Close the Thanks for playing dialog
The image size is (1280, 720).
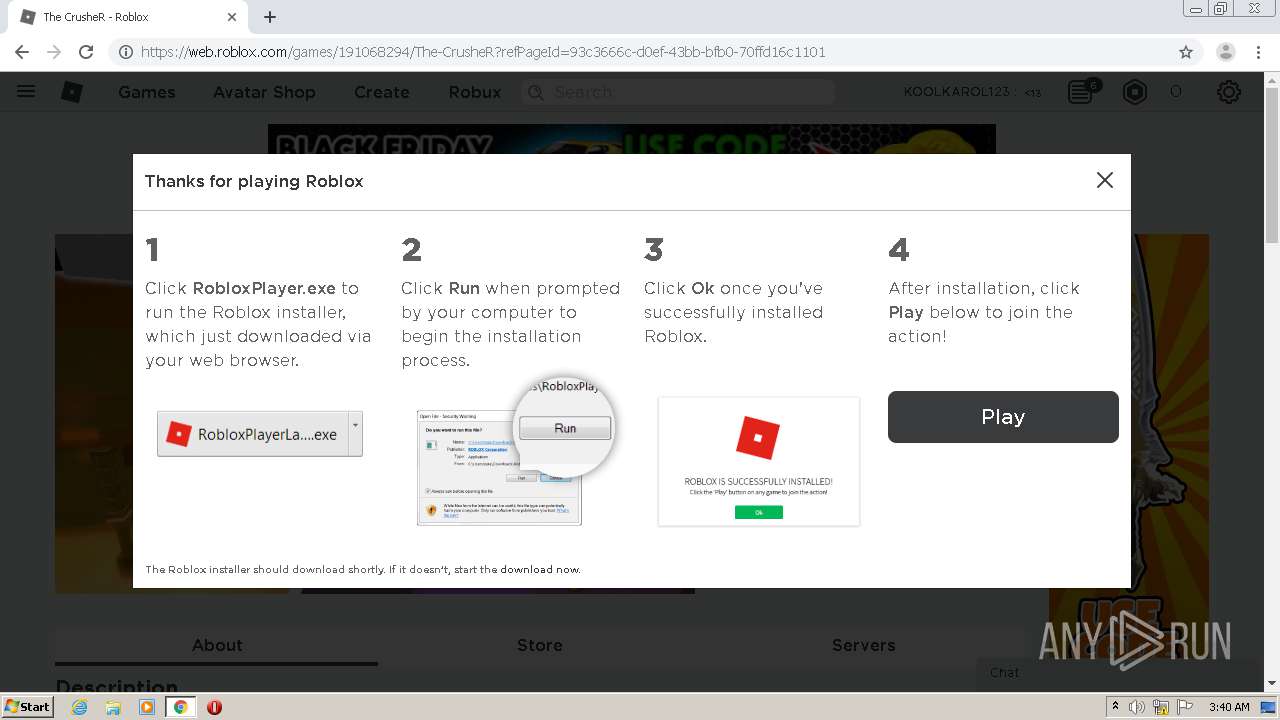[x=1105, y=180]
